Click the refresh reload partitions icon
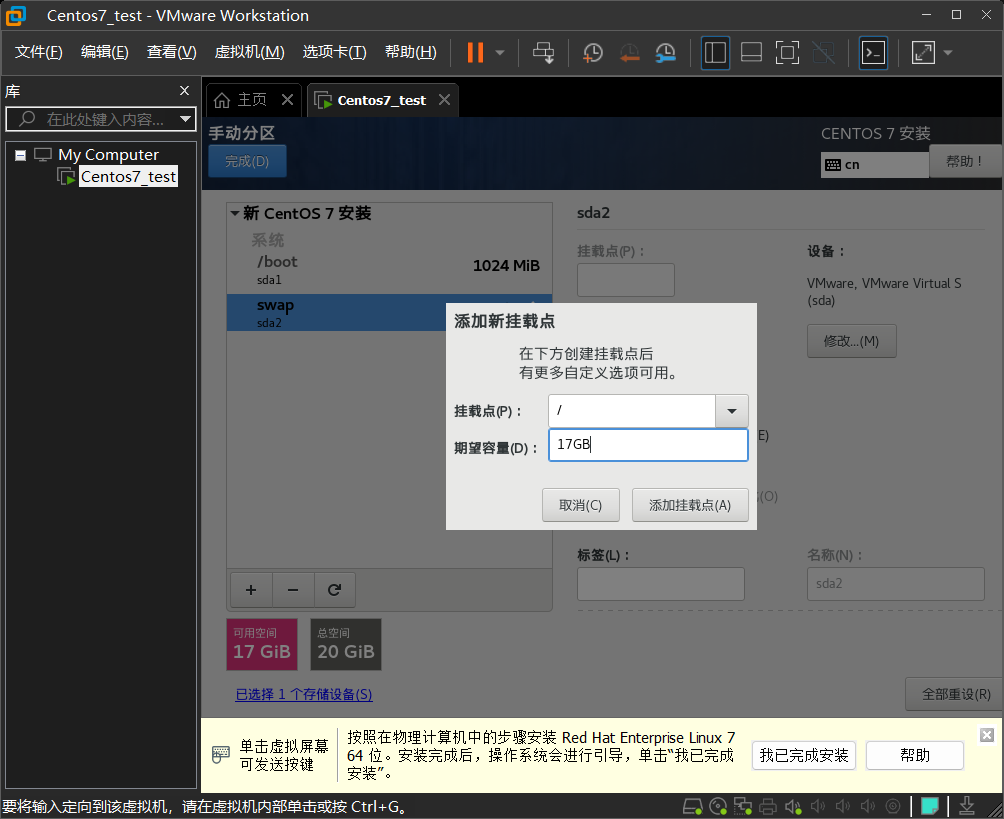The height and width of the screenshot is (819, 1004). point(334,590)
